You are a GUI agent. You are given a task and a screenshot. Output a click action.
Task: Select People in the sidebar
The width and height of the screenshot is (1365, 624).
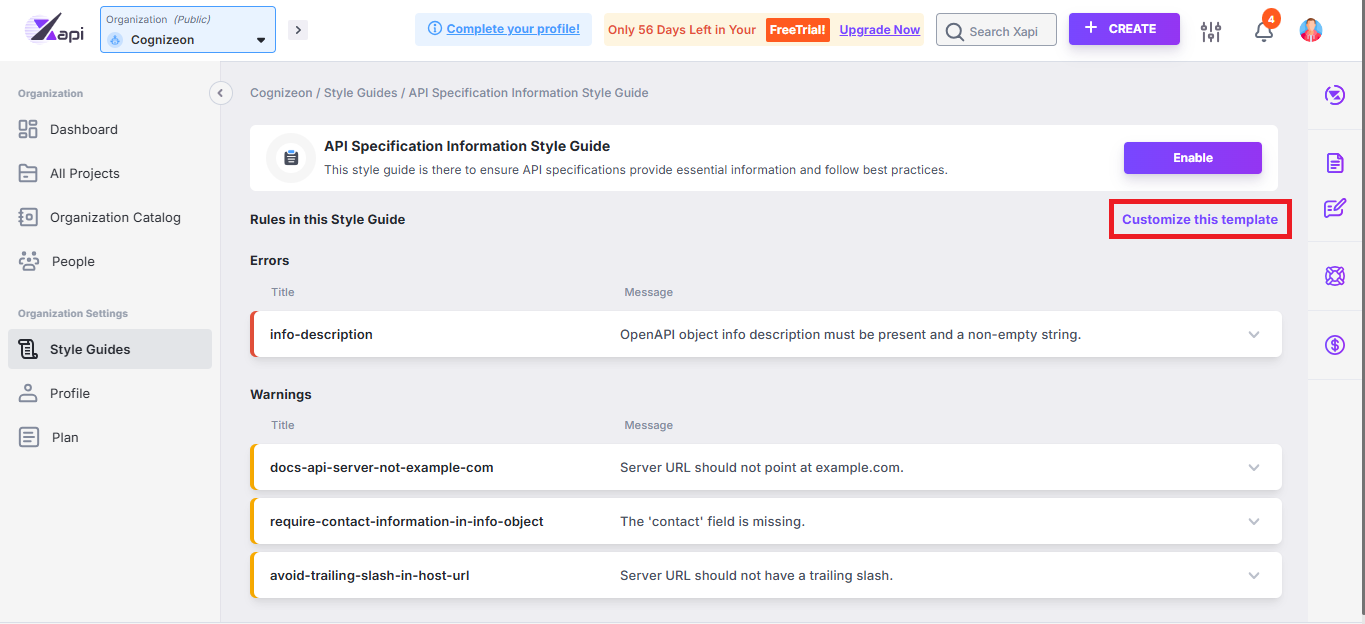click(73, 261)
